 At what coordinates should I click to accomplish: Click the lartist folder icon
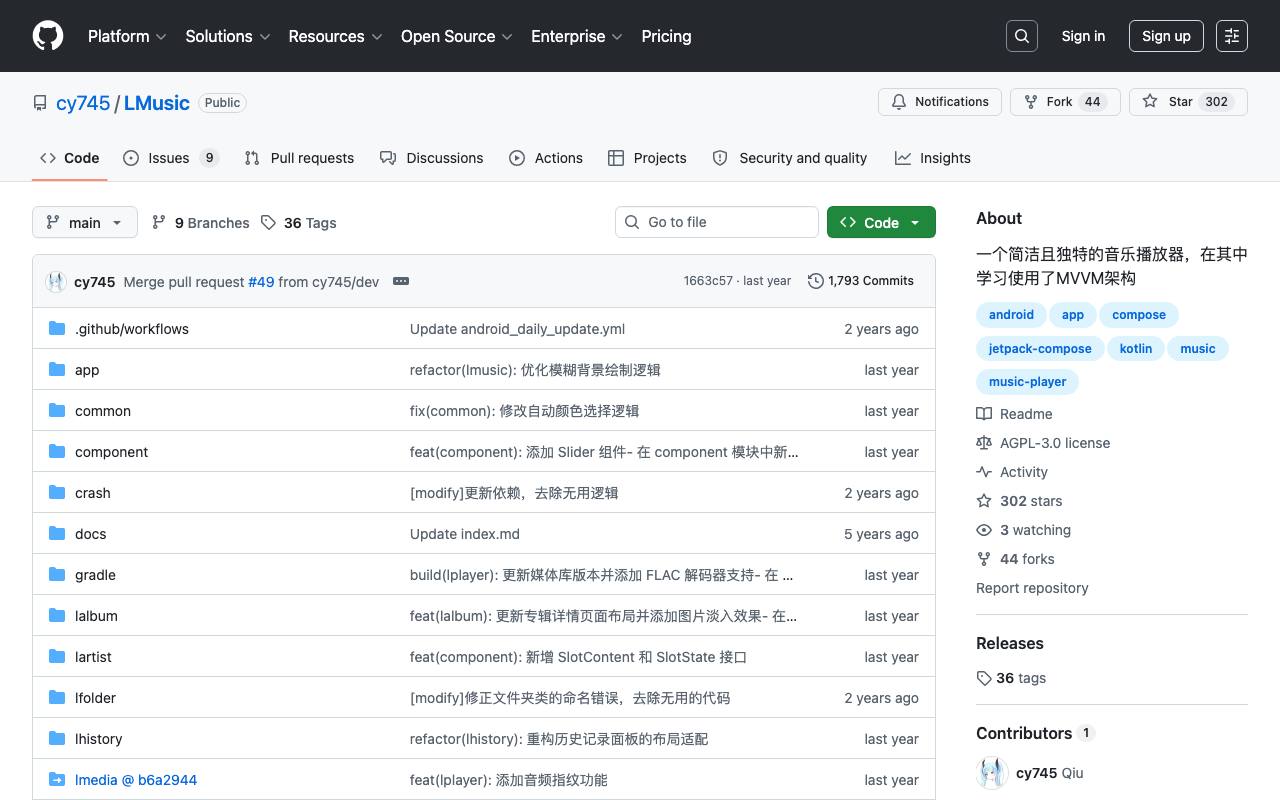[57, 656]
